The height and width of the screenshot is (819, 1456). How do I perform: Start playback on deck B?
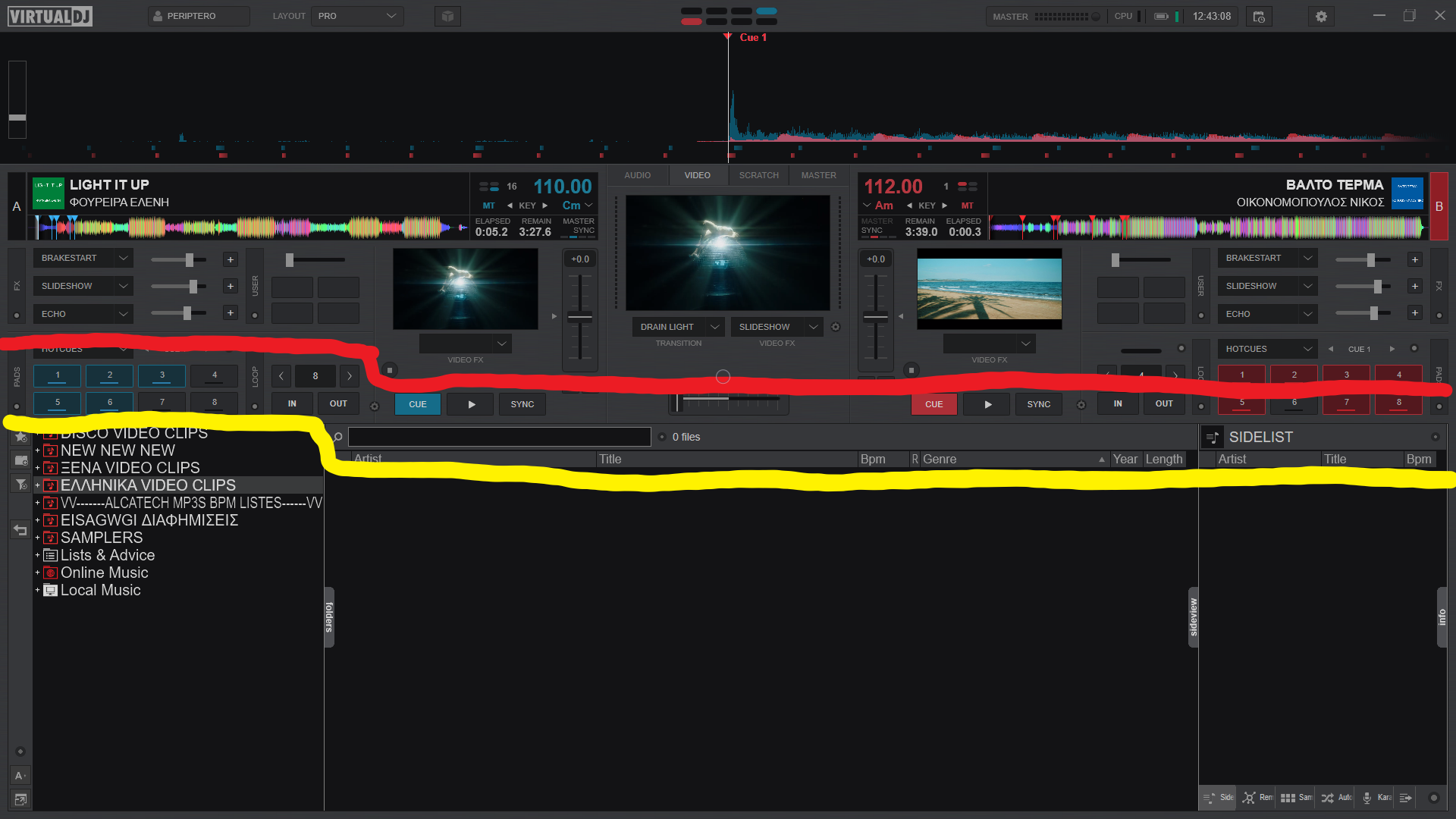987,404
